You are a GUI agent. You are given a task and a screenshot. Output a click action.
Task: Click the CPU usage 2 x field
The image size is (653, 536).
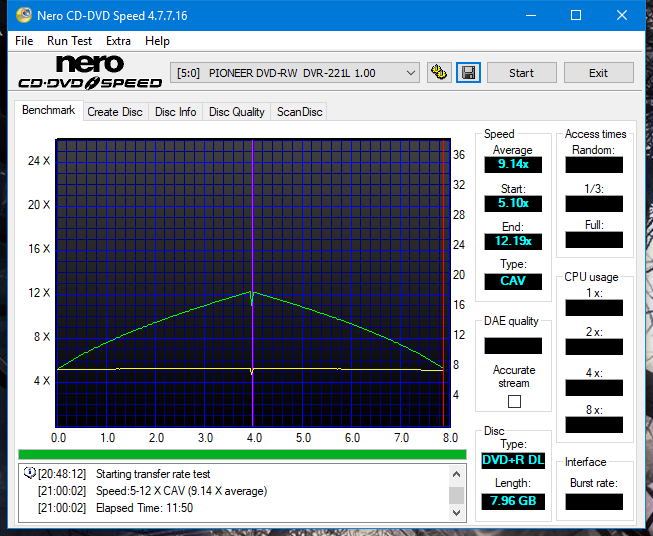tap(594, 347)
